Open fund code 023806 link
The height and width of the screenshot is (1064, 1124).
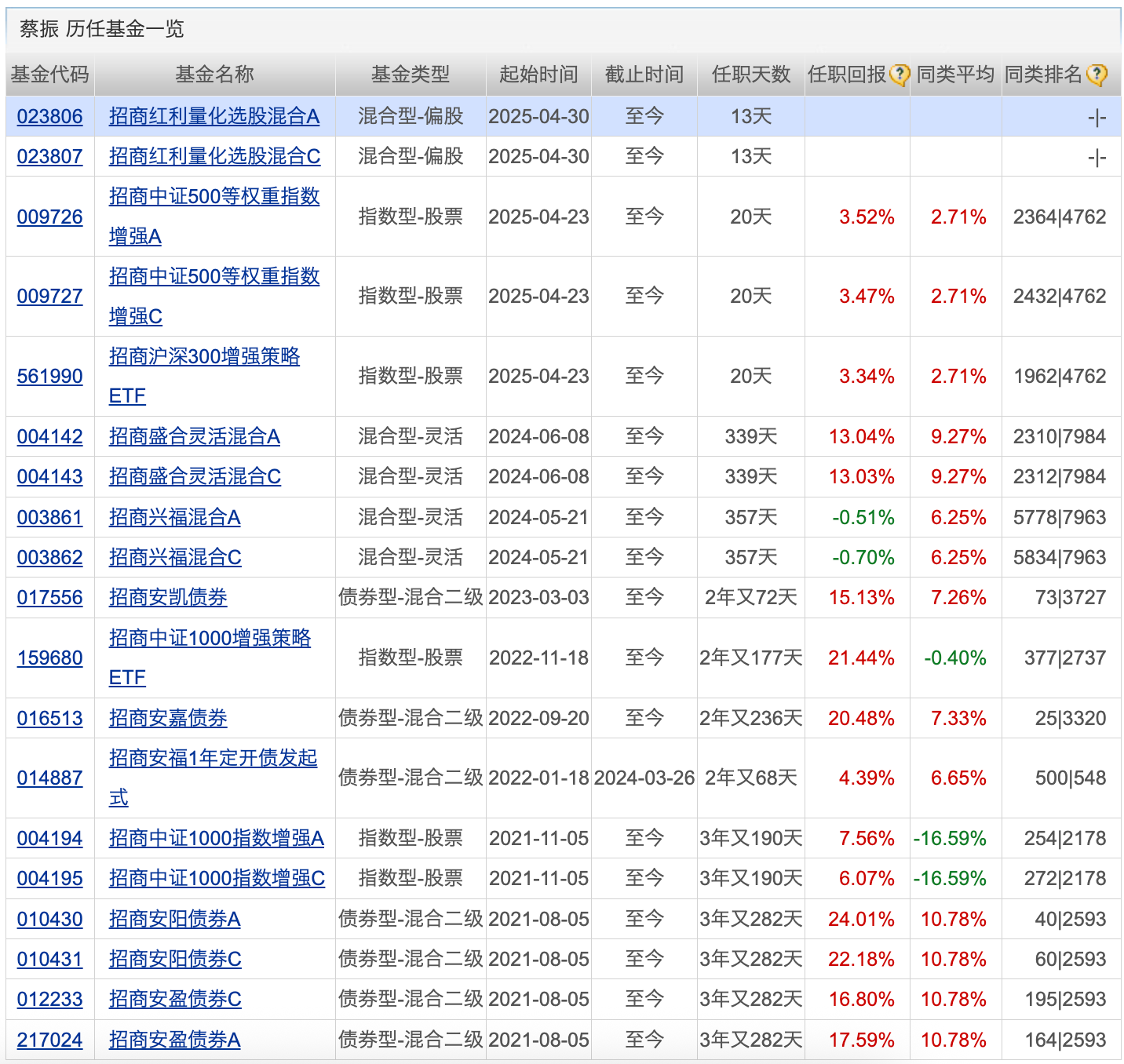[x=49, y=117]
